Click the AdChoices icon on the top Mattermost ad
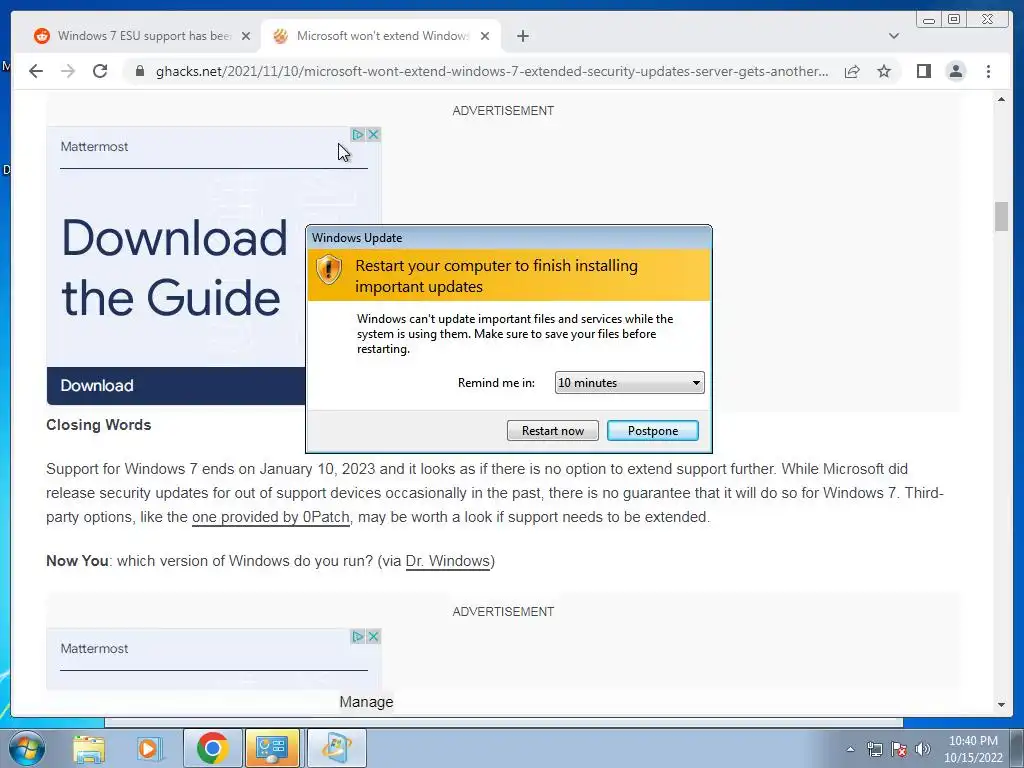Viewport: 1024px width, 768px height. (357, 135)
